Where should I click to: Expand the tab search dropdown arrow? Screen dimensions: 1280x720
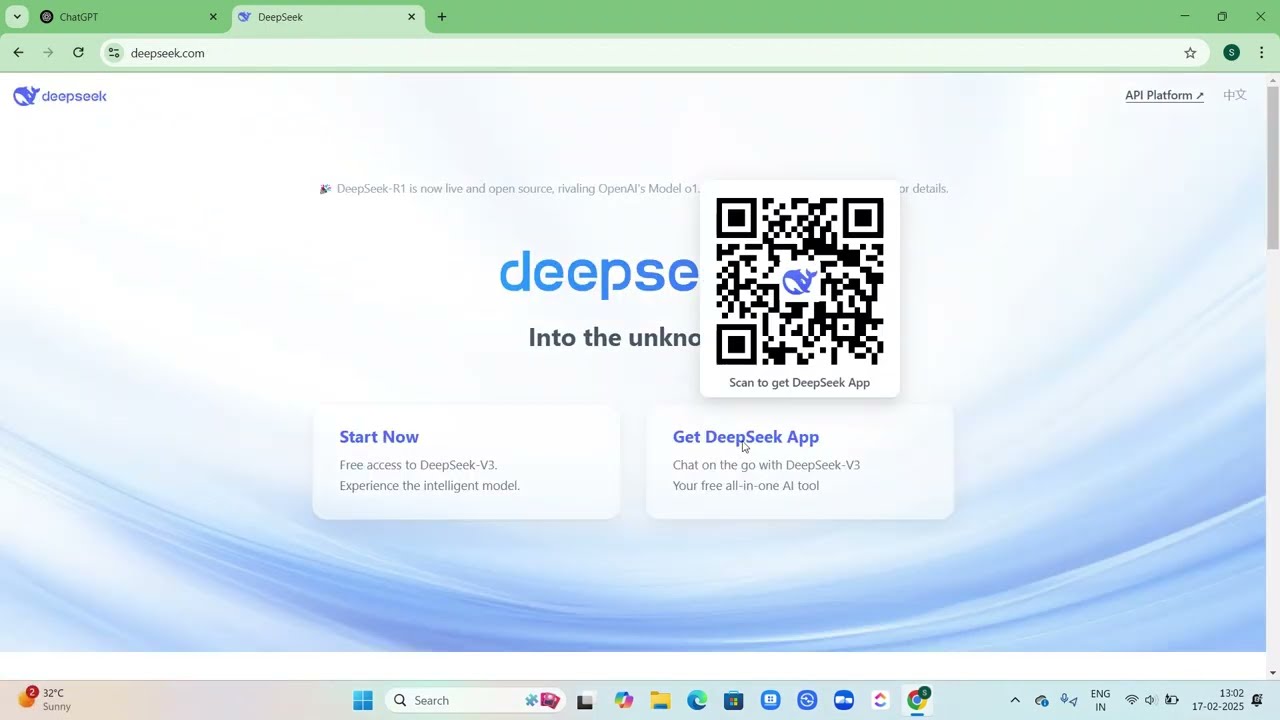coord(17,17)
